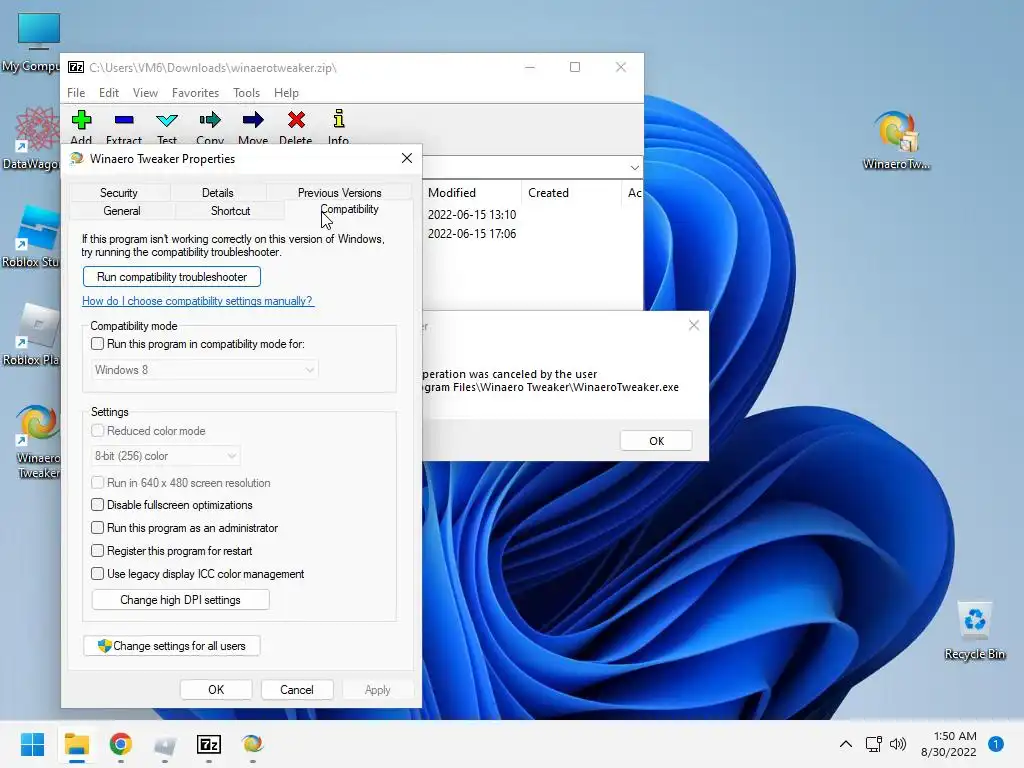Screen dimensions: 1024x768
Task: Open the 8-bit (256) color dropdown
Action: point(166,456)
